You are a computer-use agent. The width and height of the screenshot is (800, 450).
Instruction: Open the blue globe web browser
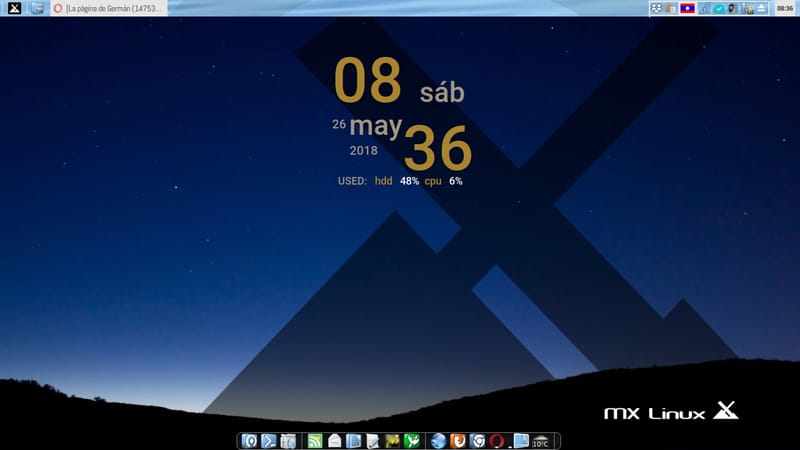[438, 441]
